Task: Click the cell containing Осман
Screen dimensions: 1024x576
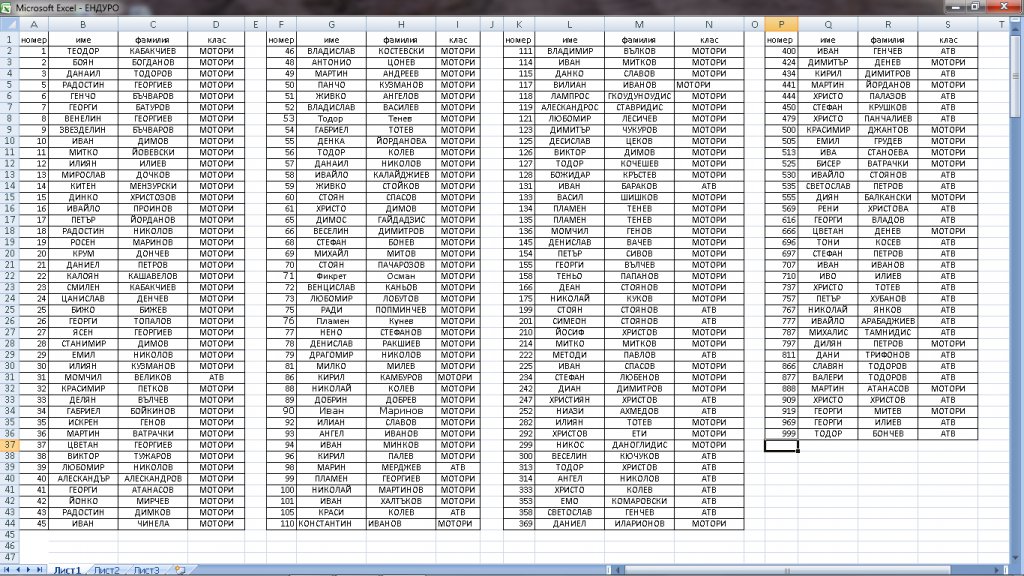Action: pyautogui.click(x=401, y=276)
